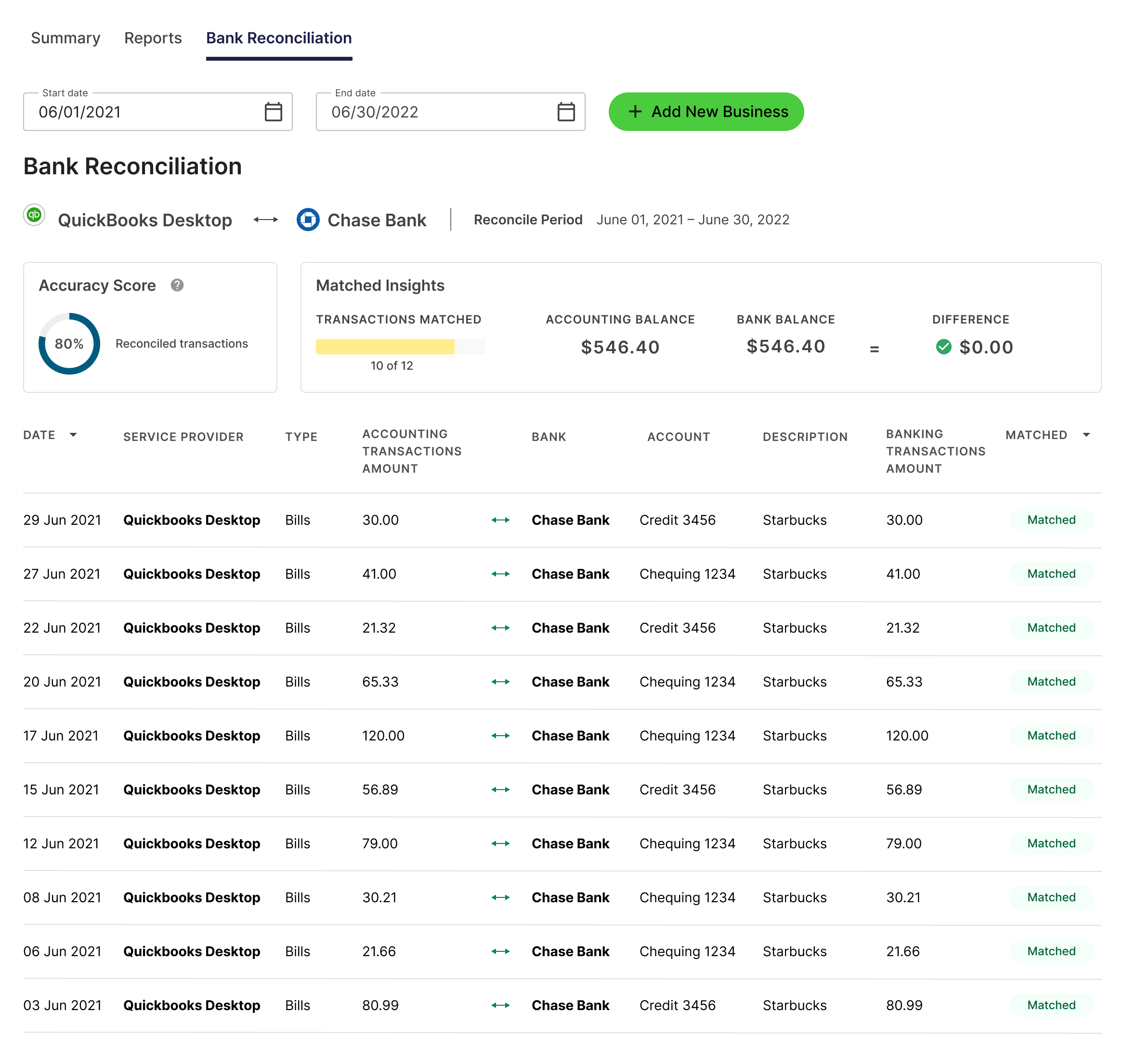Click 'Credit 3456' in 29 Jun 2021 row

678,520
